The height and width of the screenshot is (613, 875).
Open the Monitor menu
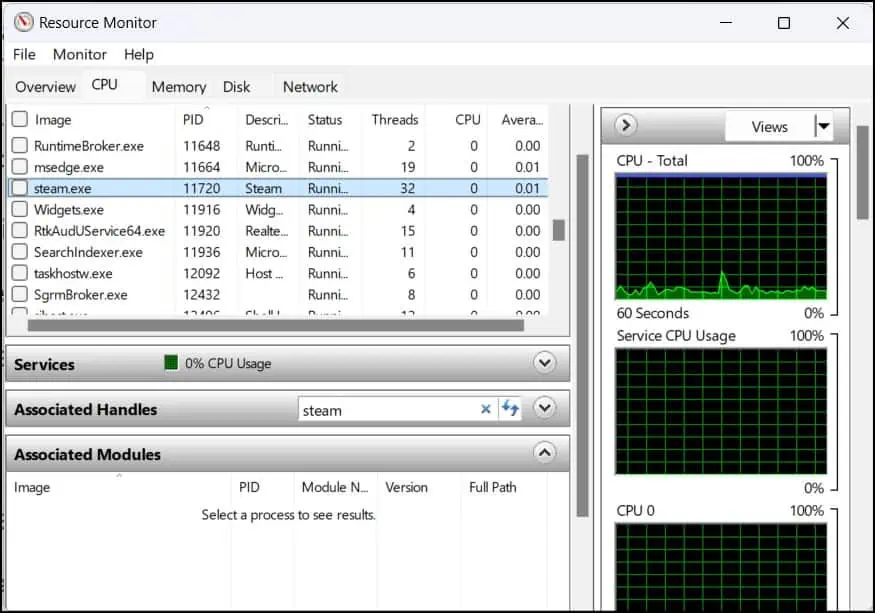coord(79,54)
